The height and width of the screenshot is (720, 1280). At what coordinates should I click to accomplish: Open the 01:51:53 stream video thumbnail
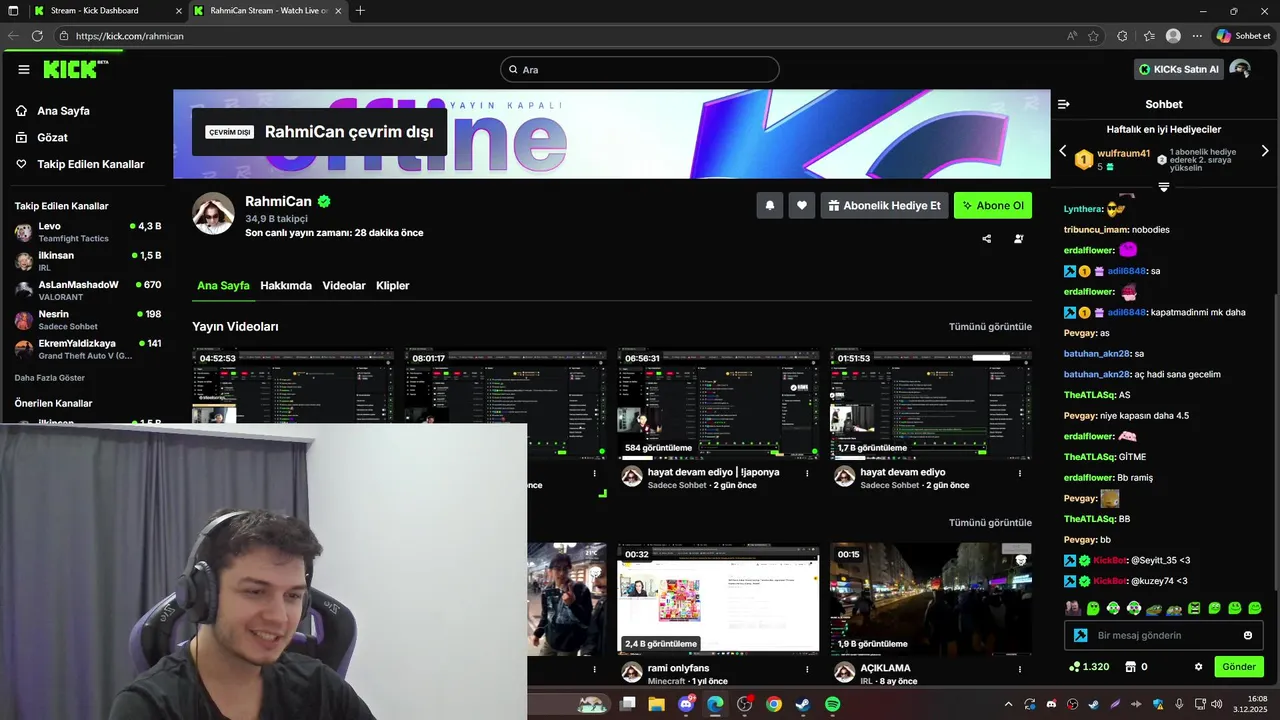pyautogui.click(x=931, y=404)
